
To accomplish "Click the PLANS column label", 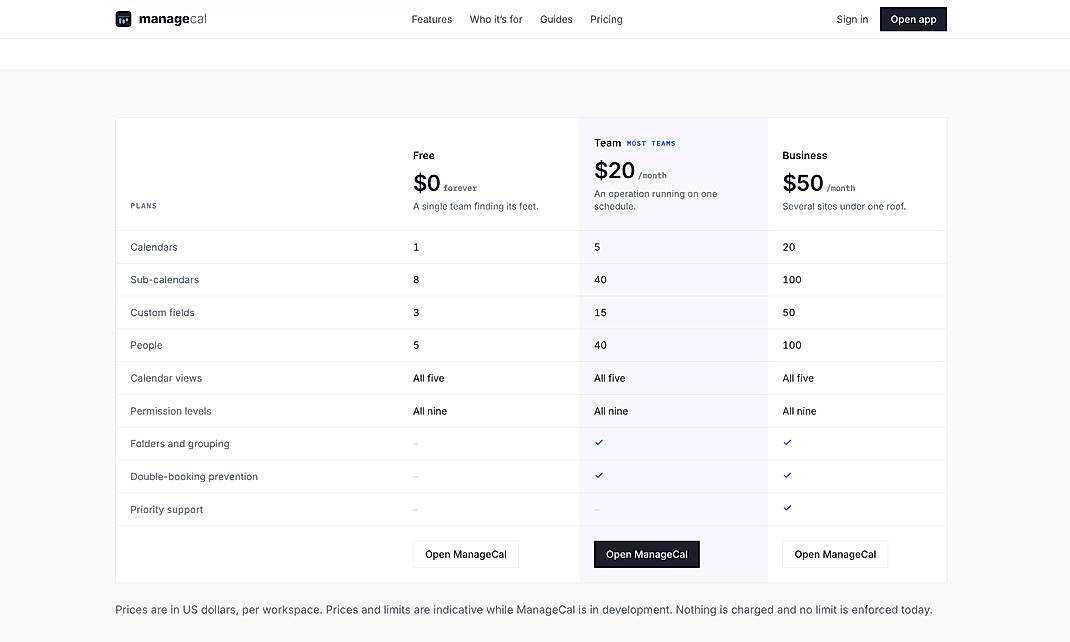I will pyautogui.click(x=143, y=206).
